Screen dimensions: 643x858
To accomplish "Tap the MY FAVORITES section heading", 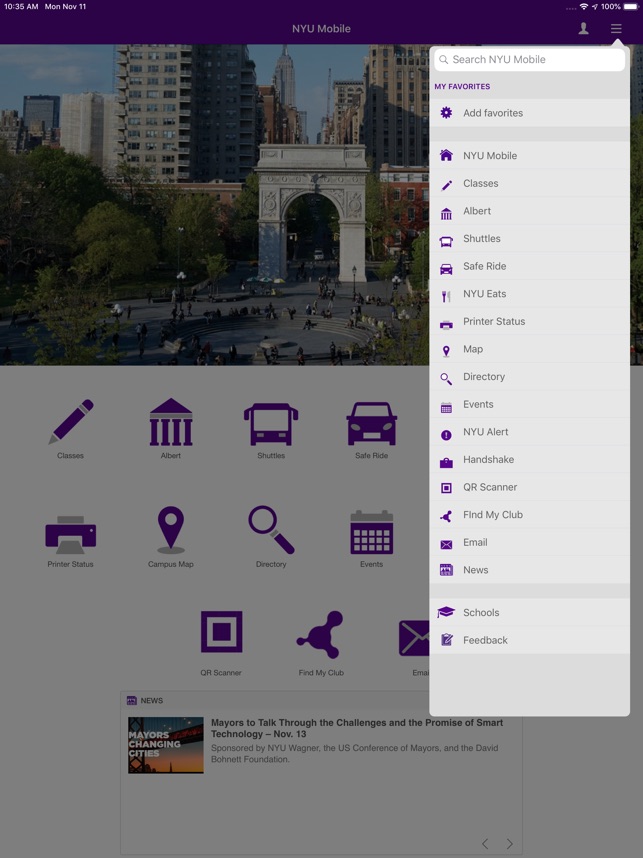I will (x=462, y=86).
